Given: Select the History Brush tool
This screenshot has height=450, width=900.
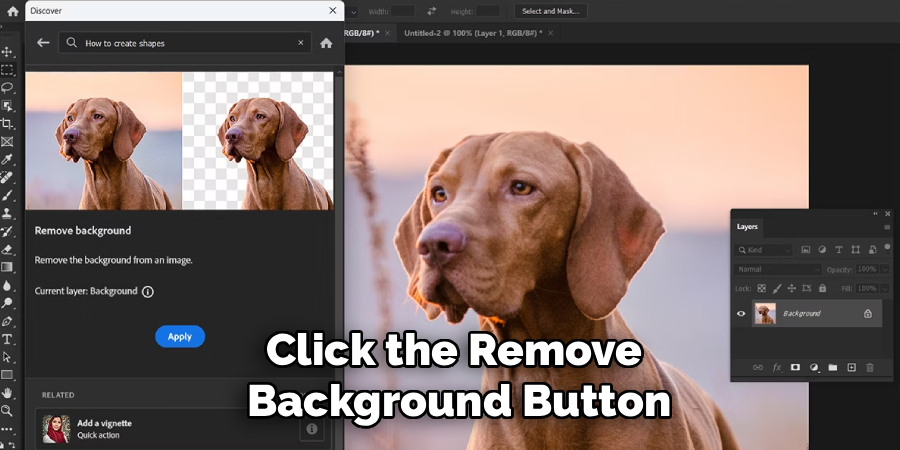Looking at the screenshot, I should coord(7,231).
